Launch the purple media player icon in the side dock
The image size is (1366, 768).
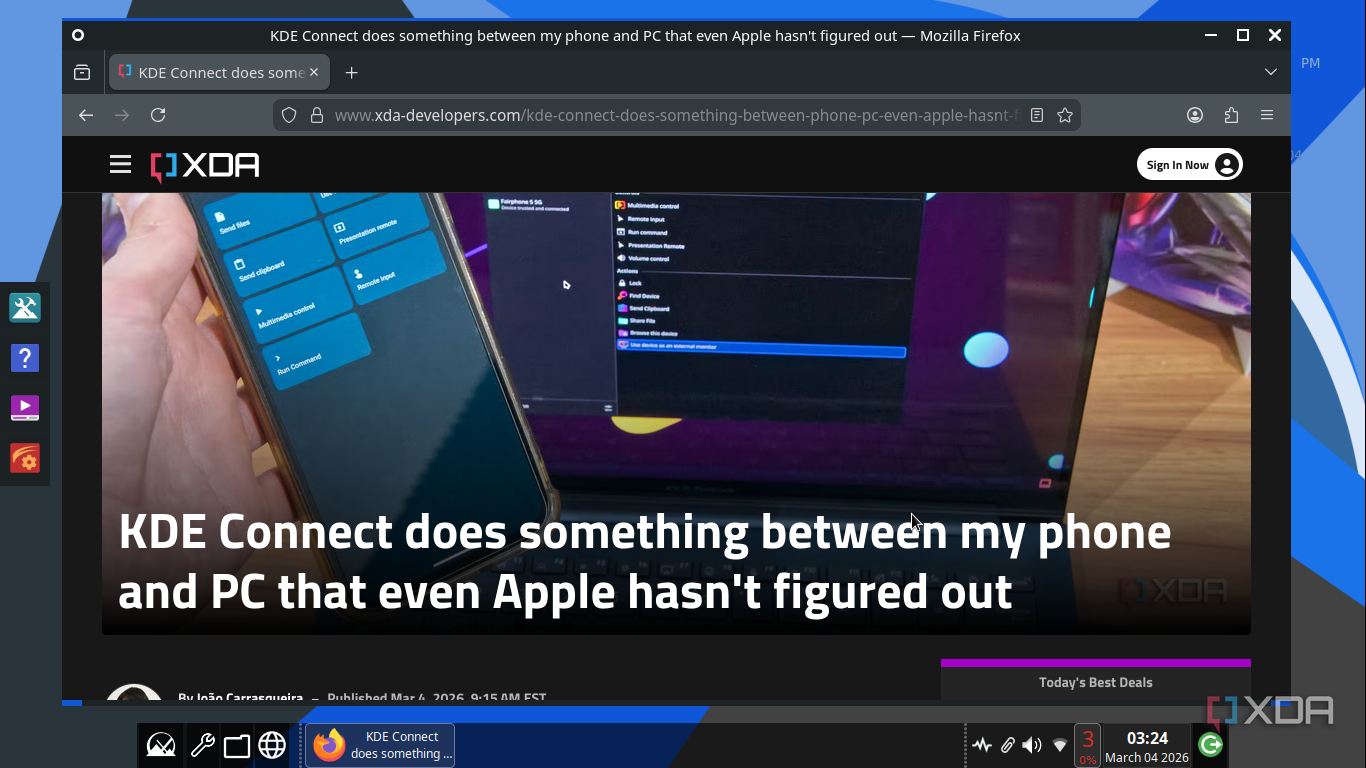pyautogui.click(x=25, y=408)
